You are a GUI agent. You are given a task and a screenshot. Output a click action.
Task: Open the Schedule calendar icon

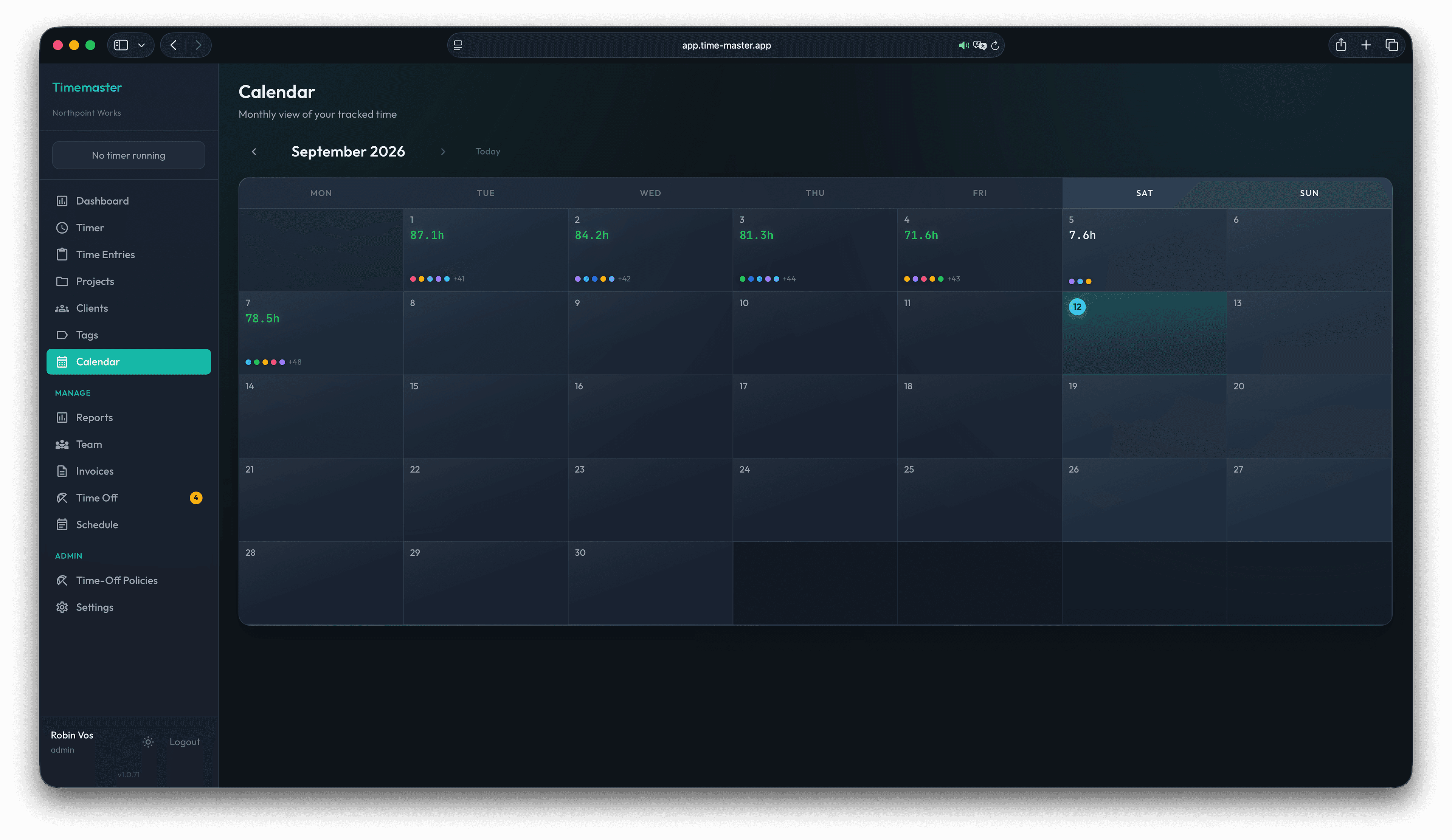click(x=62, y=525)
